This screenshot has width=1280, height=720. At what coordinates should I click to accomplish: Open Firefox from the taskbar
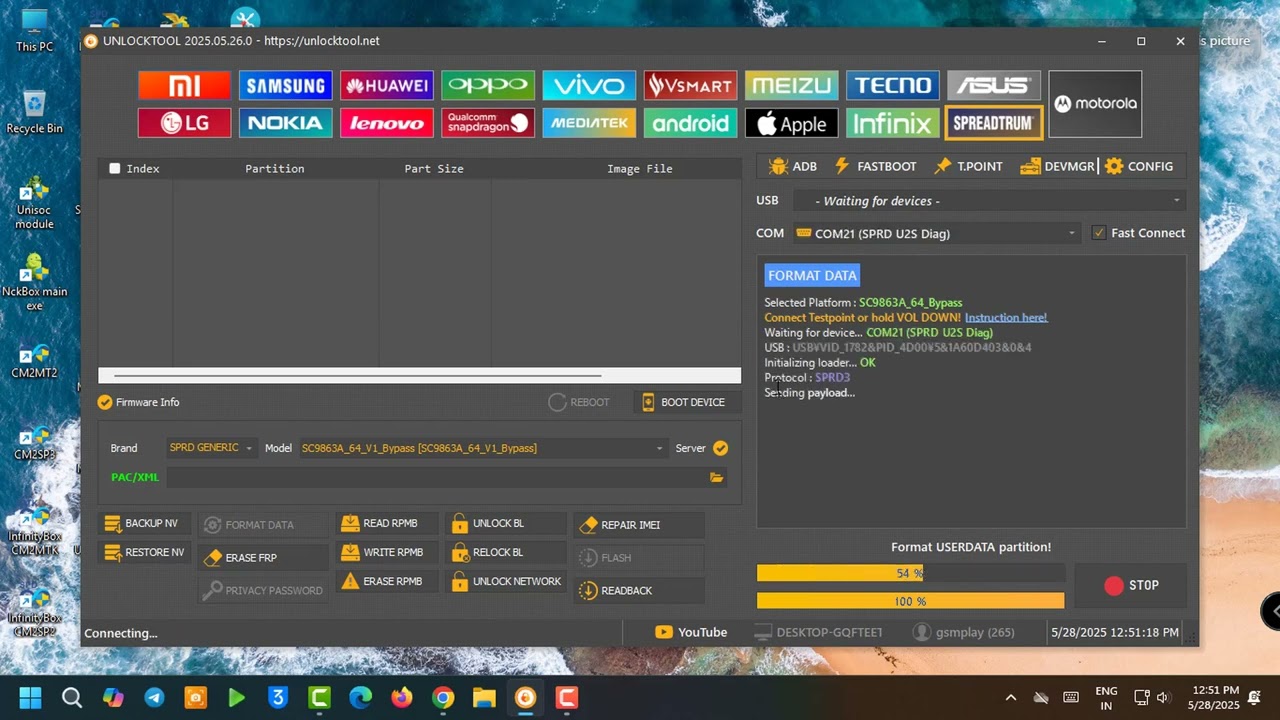402,698
